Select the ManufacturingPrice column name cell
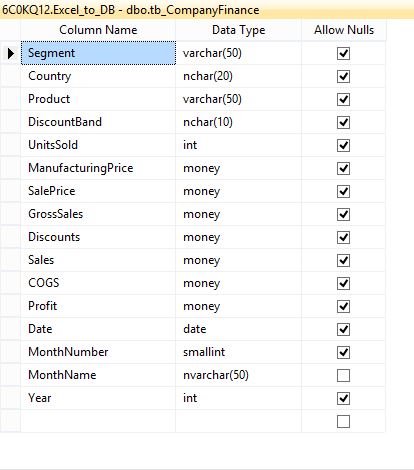Screen dimensions: 414x470 tap(98, 168)
